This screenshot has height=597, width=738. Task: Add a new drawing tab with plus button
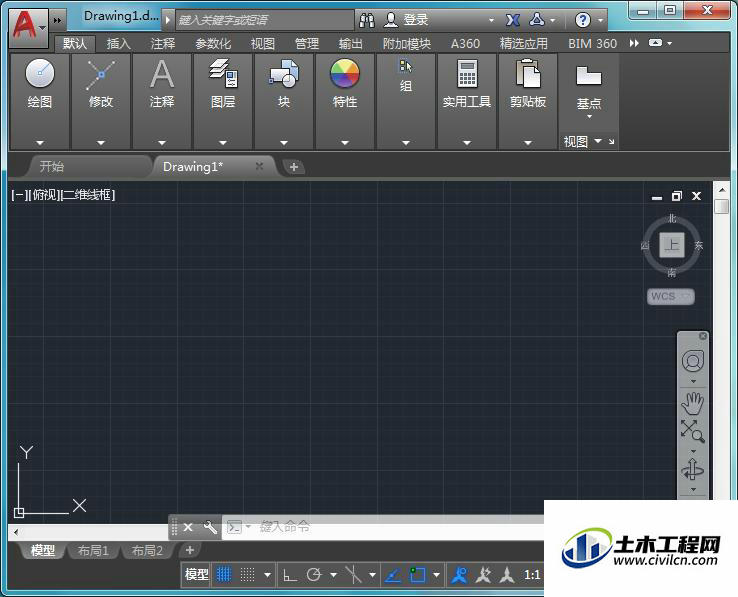coord(294,167)
